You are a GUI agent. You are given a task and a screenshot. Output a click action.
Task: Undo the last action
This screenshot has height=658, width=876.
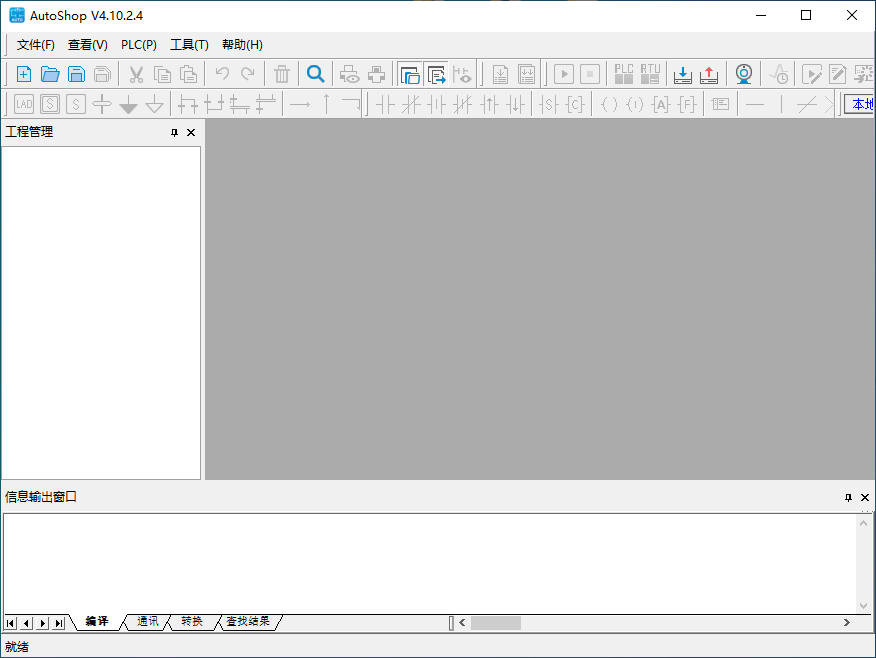pyautogui.click(x=222, y=74)
